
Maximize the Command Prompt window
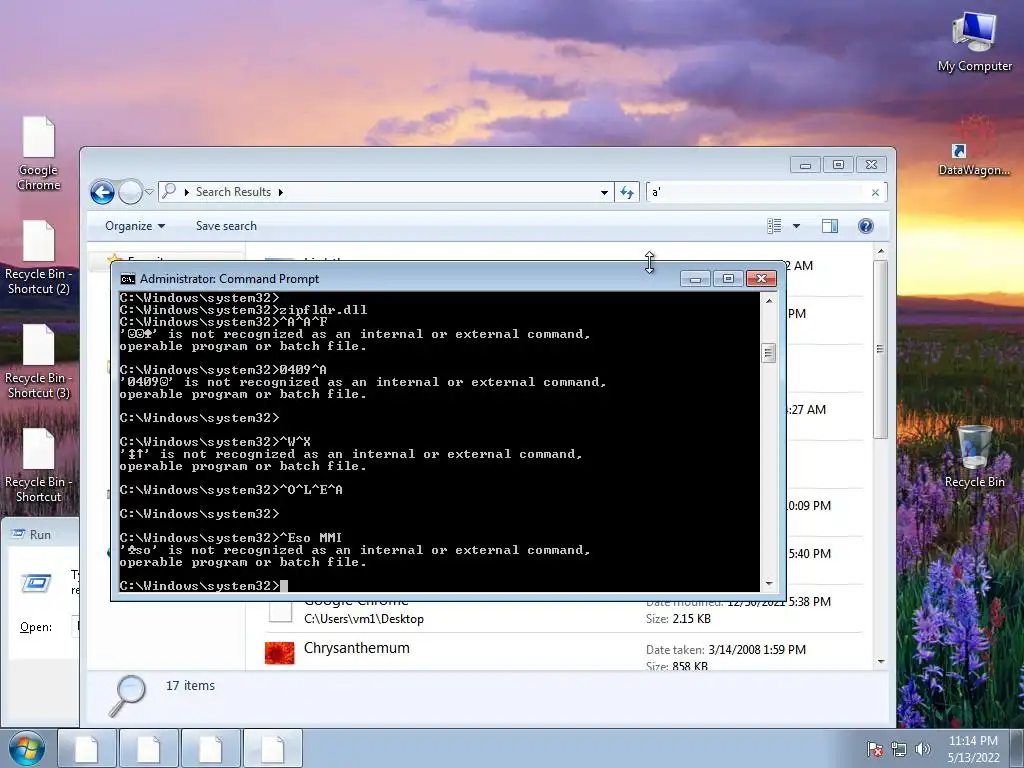coord(728,279)
